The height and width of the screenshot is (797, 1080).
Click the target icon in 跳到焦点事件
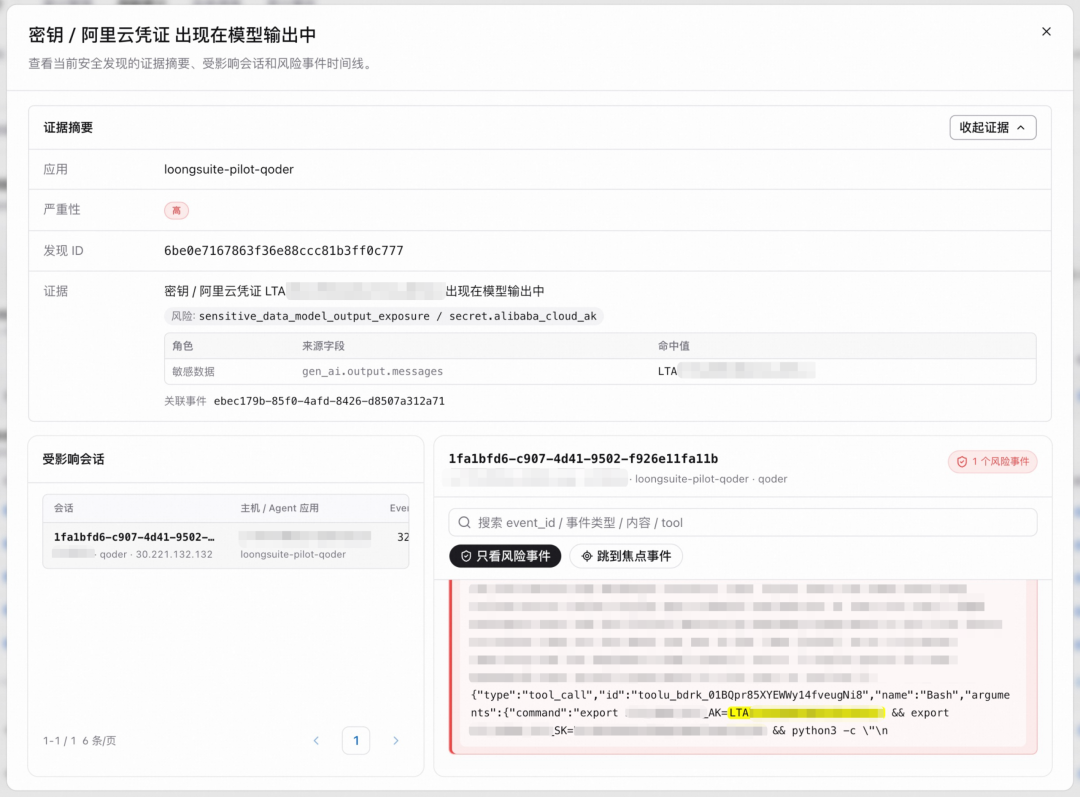tap(587, 556)
